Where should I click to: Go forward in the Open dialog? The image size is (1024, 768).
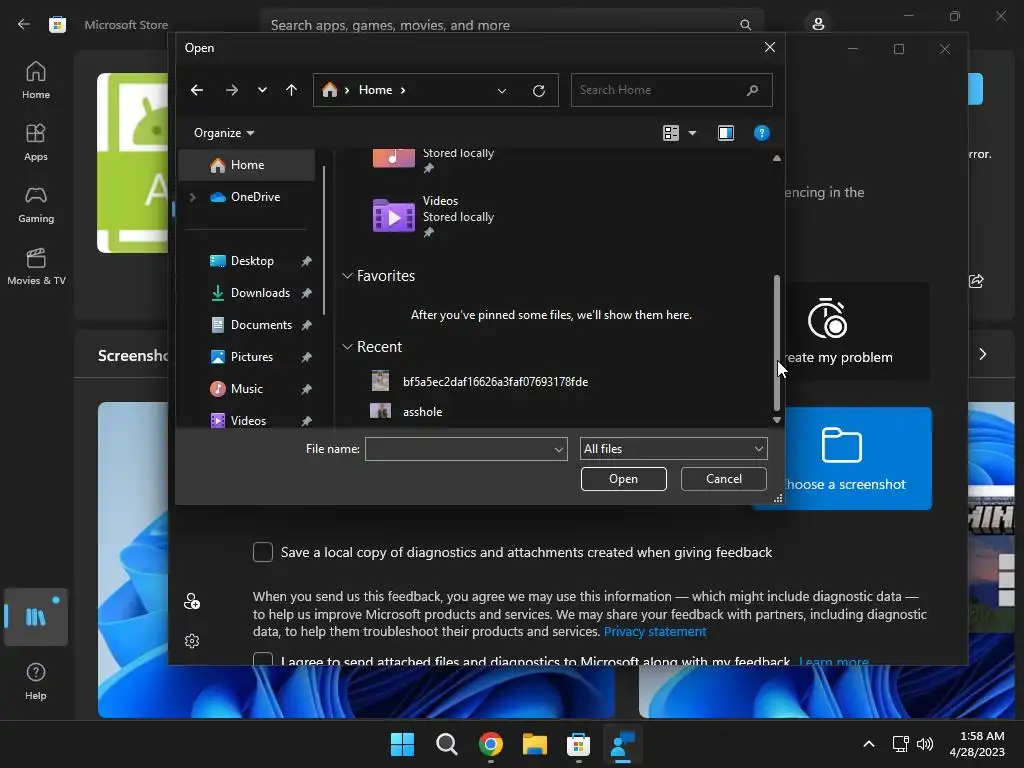[232, 90]
